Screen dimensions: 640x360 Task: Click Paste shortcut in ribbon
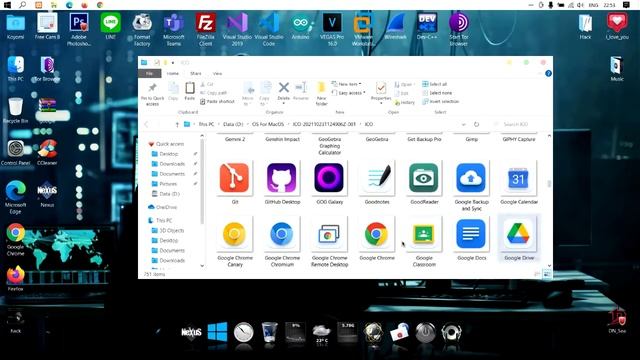coord(217,102)
